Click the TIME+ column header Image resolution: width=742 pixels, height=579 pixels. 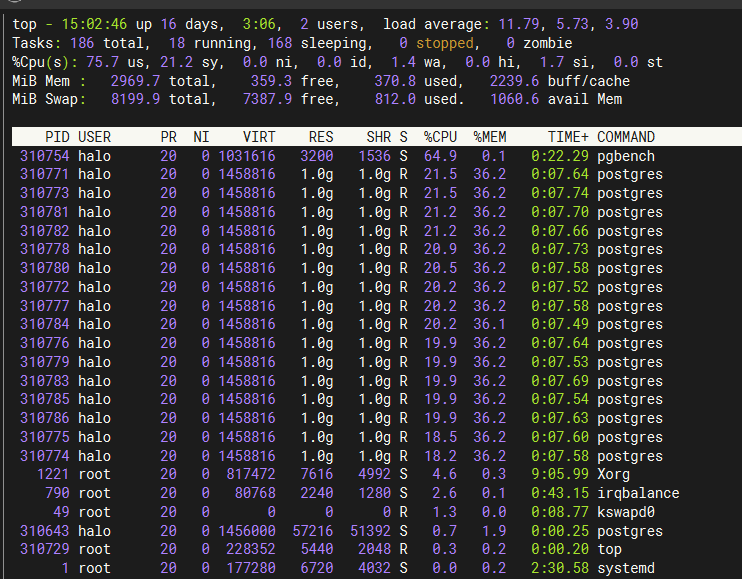(x=568, y=137)
